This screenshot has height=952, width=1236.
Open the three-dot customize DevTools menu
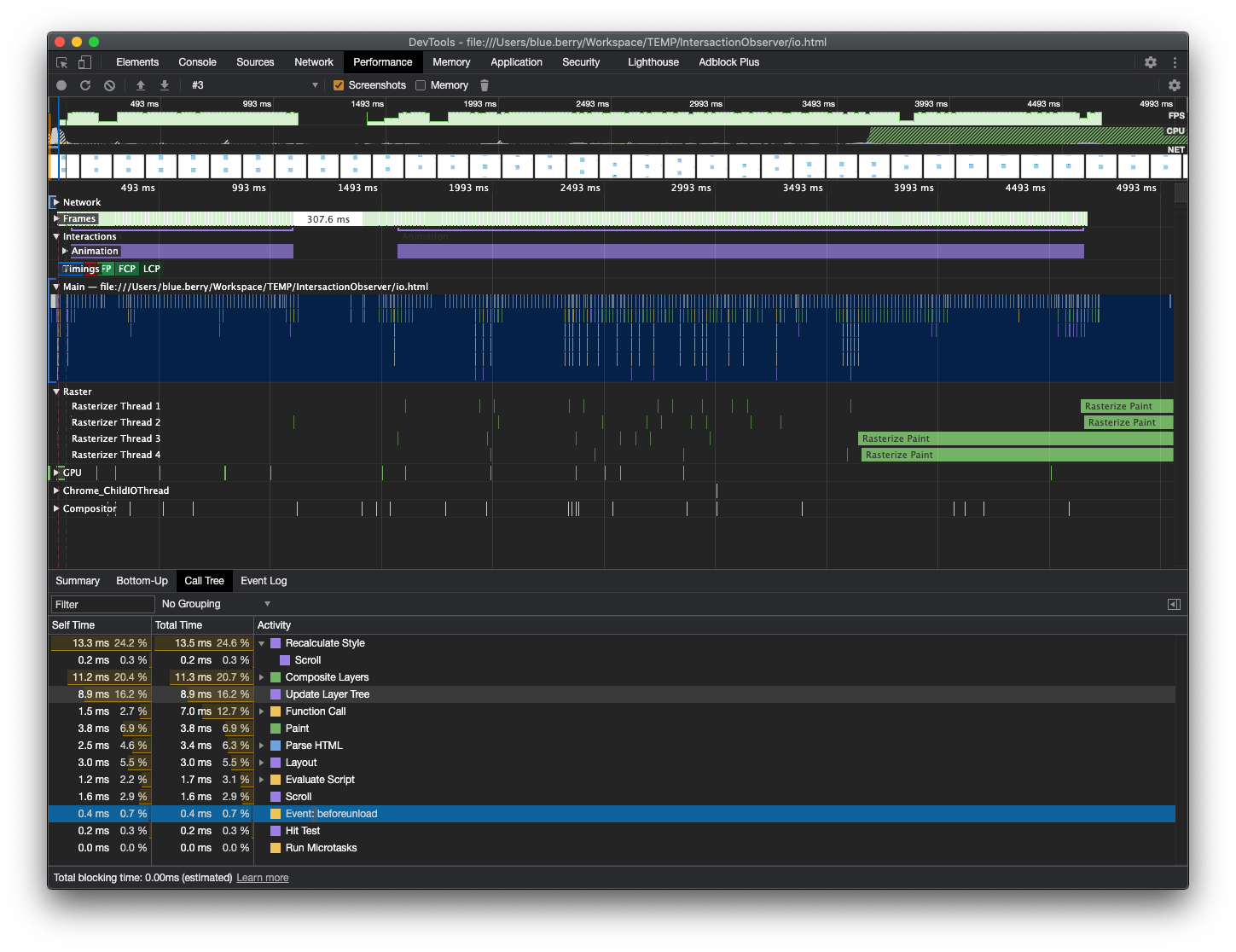coord(1175,62)
